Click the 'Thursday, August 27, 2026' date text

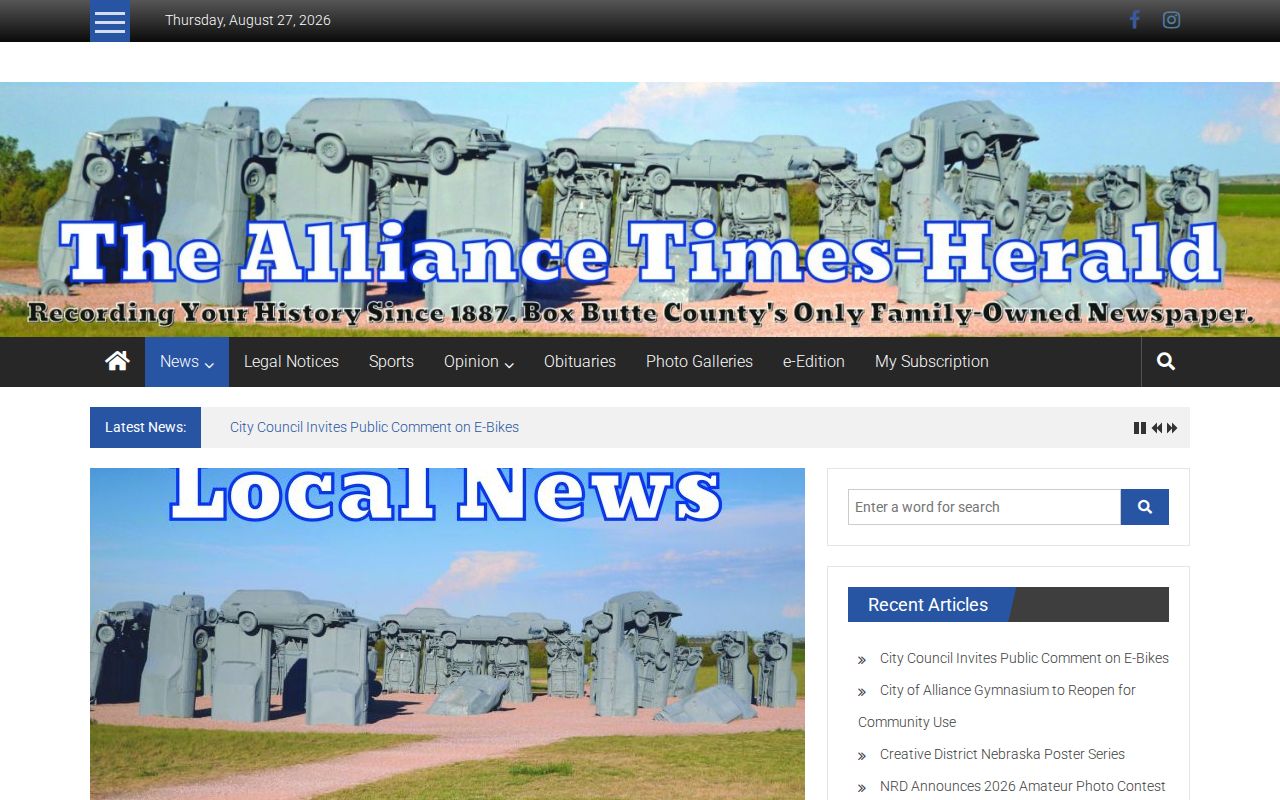click(248, 20)
